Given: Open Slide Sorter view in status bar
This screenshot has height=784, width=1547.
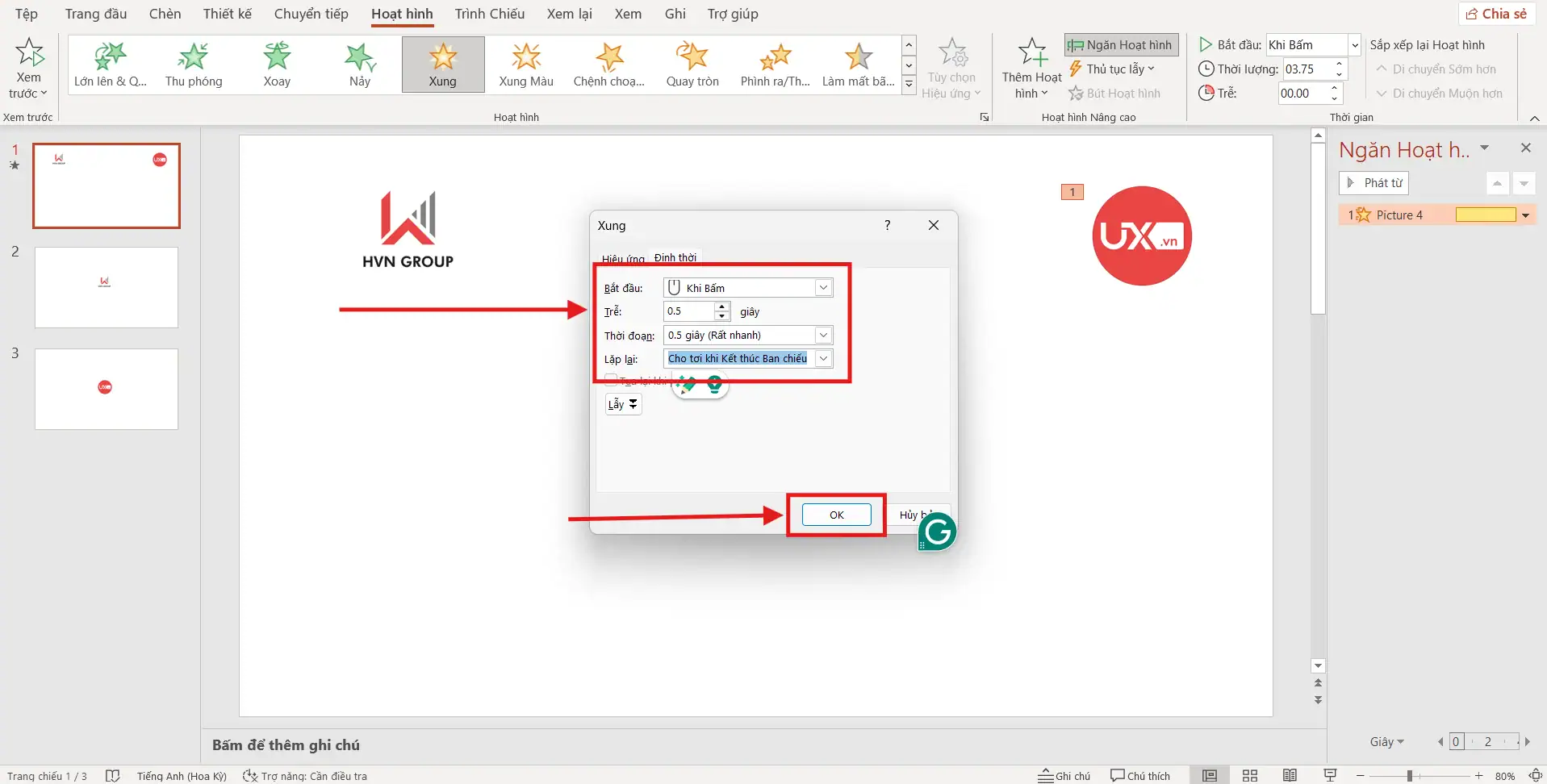Looking at the screenshot, I should tap(1249, 775).
